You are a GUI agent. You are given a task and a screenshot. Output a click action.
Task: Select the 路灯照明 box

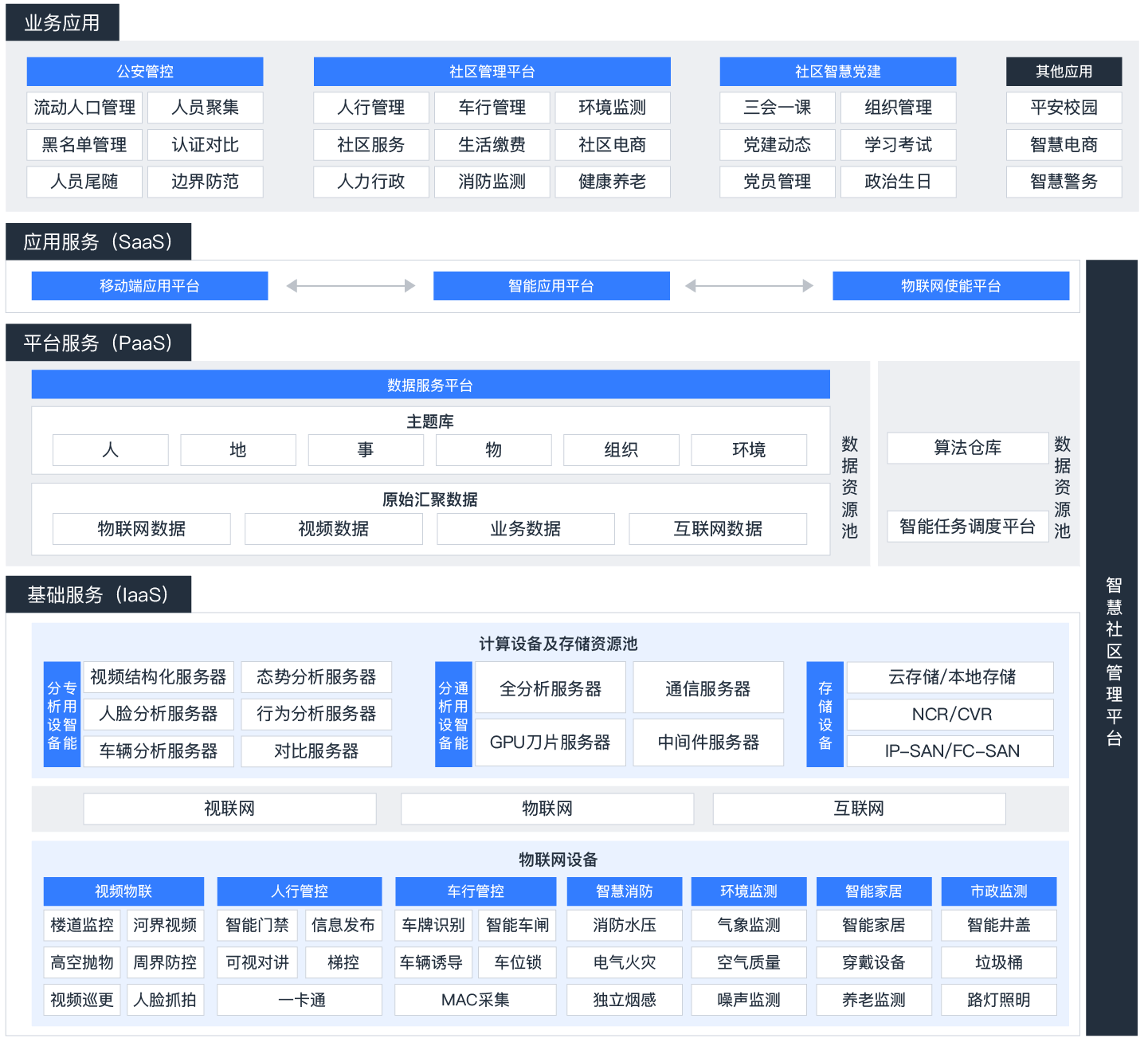999,1000
